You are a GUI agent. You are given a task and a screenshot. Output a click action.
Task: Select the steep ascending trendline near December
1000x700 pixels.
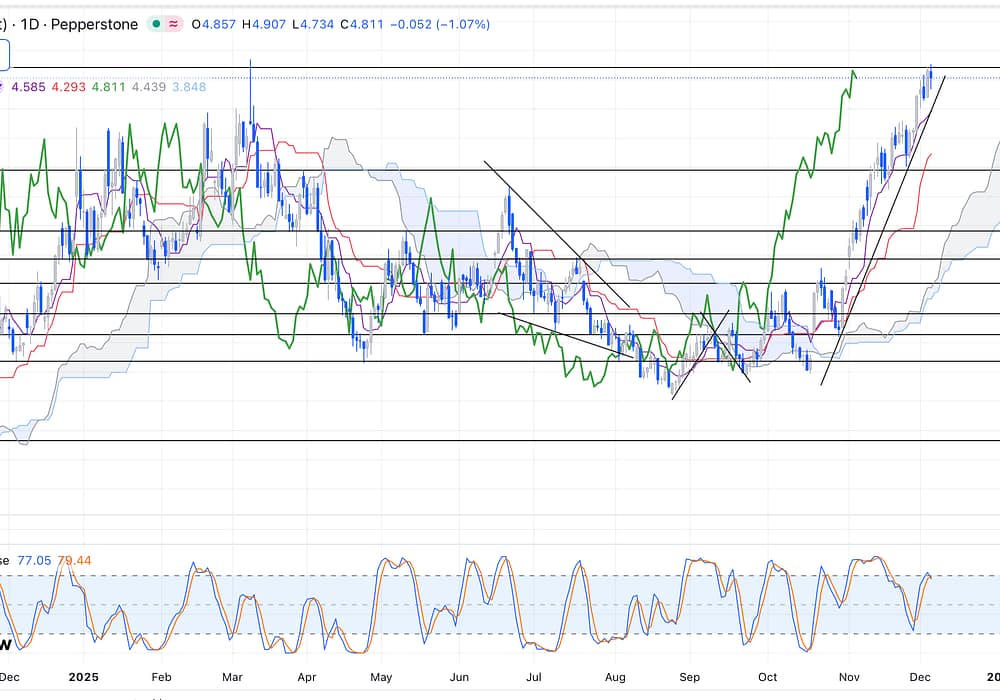884,230
